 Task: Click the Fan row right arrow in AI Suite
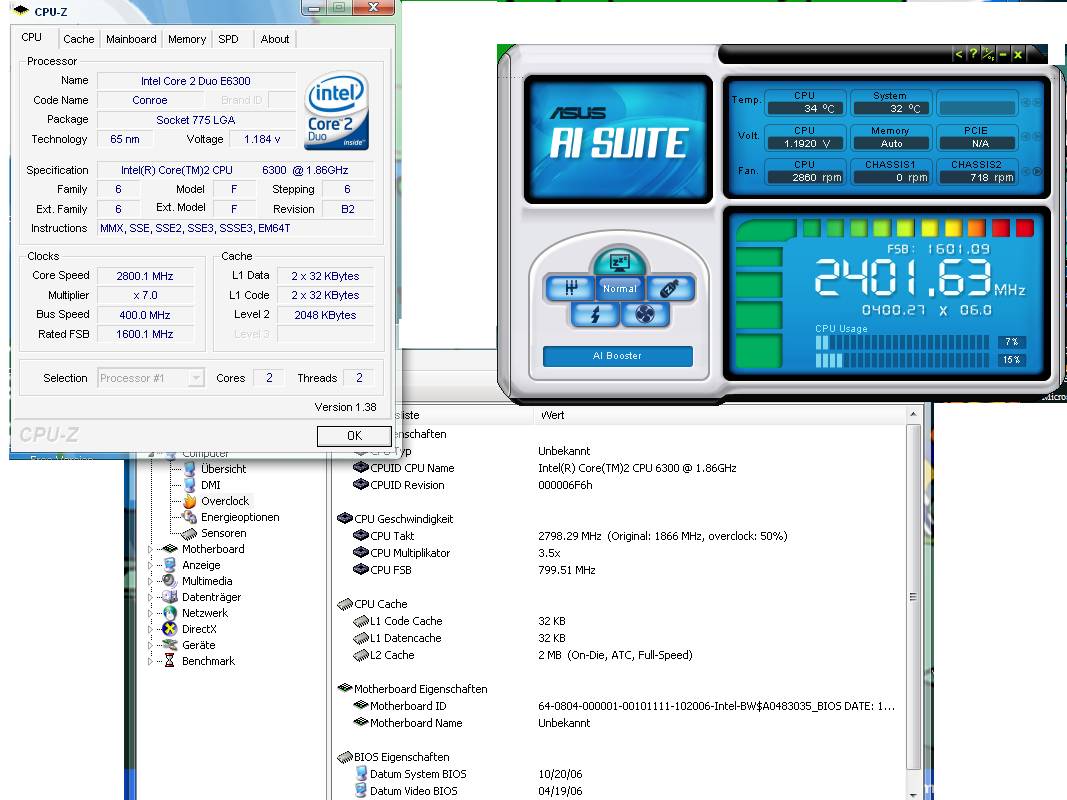click(1037, 171)
